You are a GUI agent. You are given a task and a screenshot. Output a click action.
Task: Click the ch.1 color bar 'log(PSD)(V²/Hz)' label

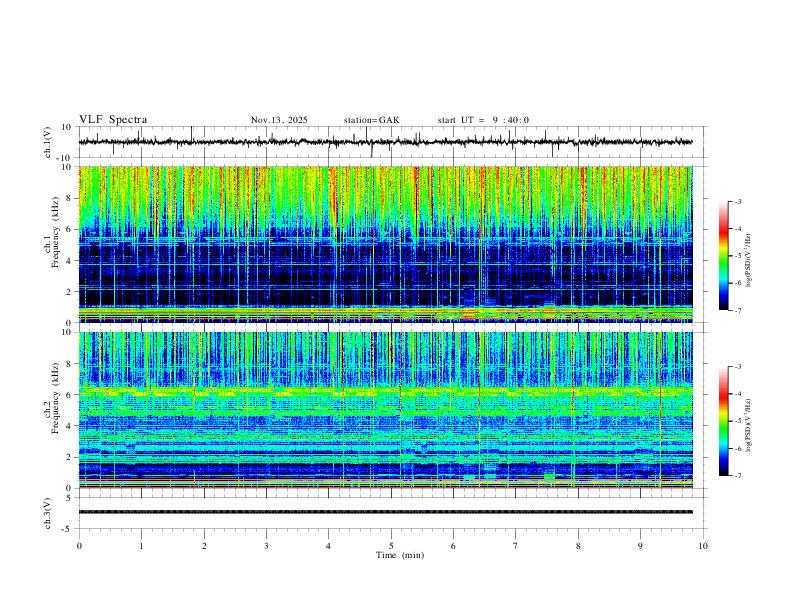coord(748,261)
